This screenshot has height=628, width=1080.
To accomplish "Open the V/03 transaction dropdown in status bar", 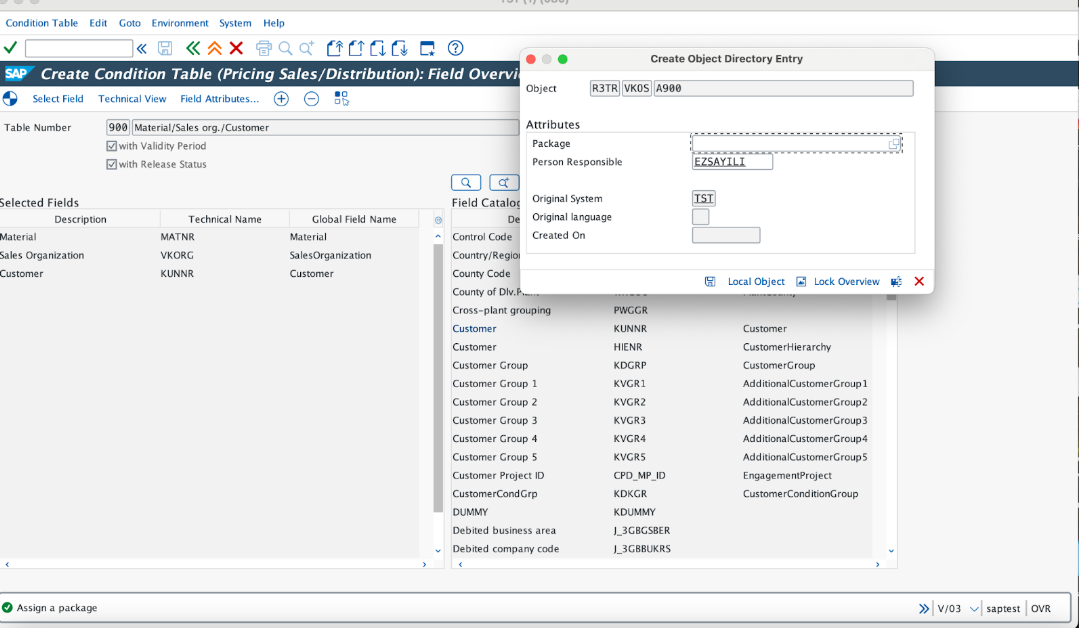I will [974, 609].
